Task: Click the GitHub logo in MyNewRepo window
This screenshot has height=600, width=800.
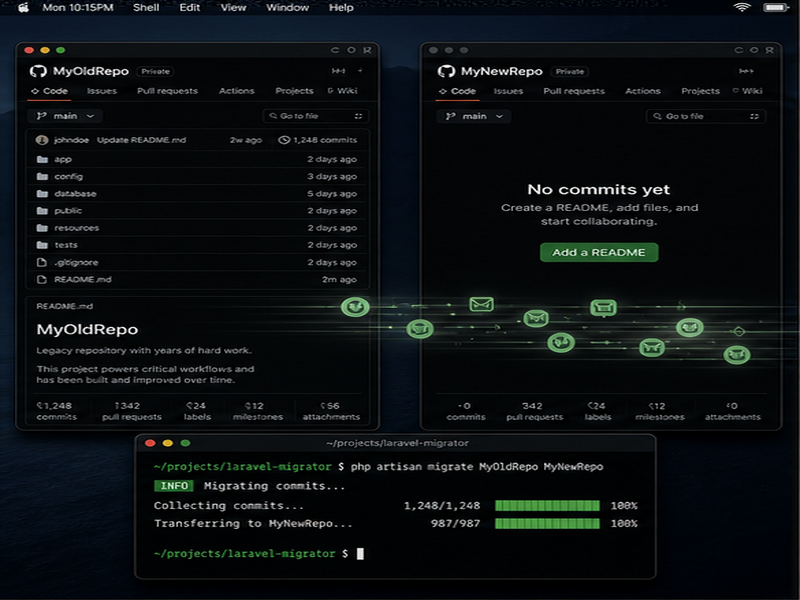Action: pyautogui.click(x=446, y=71)
